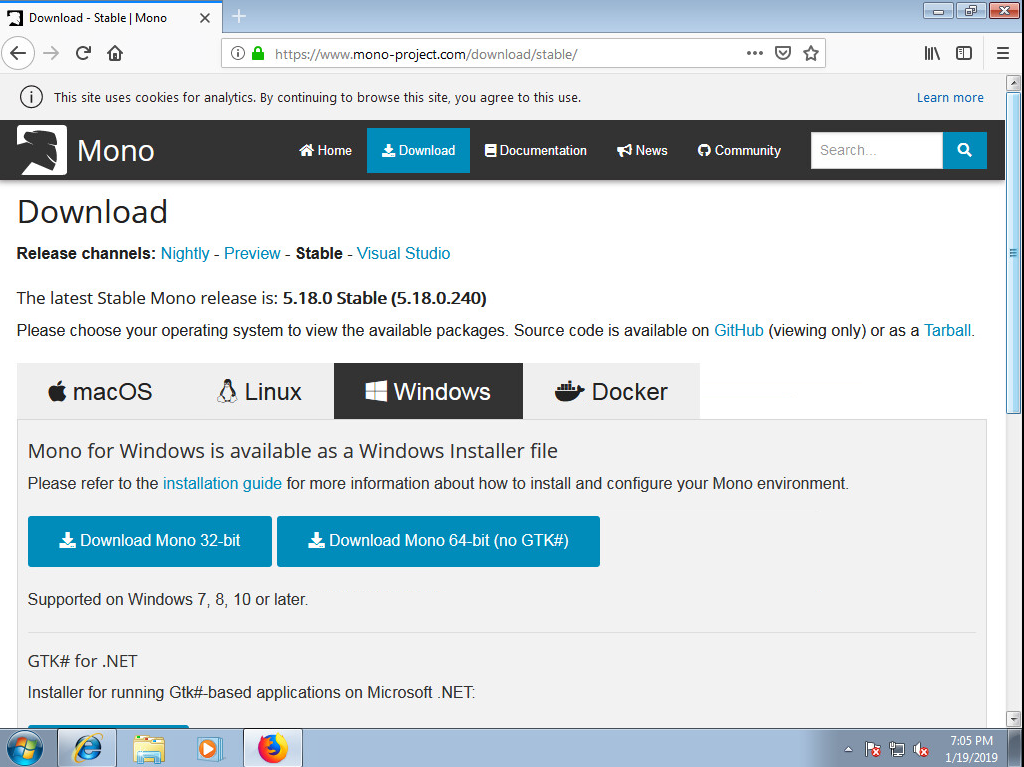Show Library bookmarks and history icon
The height and width of the screenshot is (767, 1024).
(932, 53)
